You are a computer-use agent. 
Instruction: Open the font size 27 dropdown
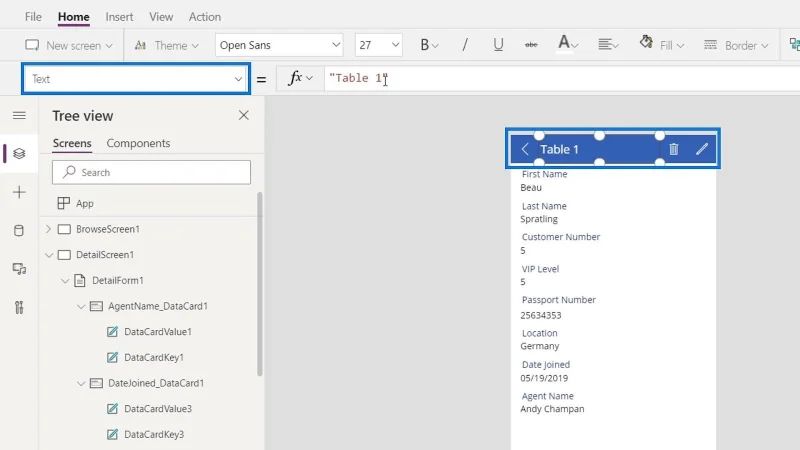(379, 45)
